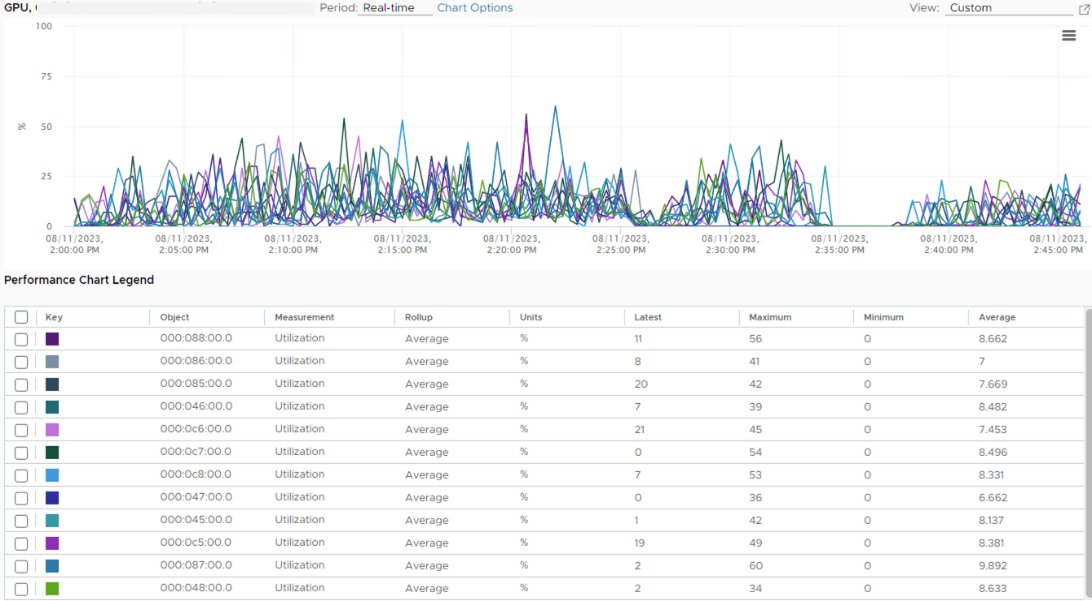Viewport: 1092px width, 601px height.
Task: Click the 2:20:00 PM time axis label
Action: pyautogui.click(x=511, y=244)
